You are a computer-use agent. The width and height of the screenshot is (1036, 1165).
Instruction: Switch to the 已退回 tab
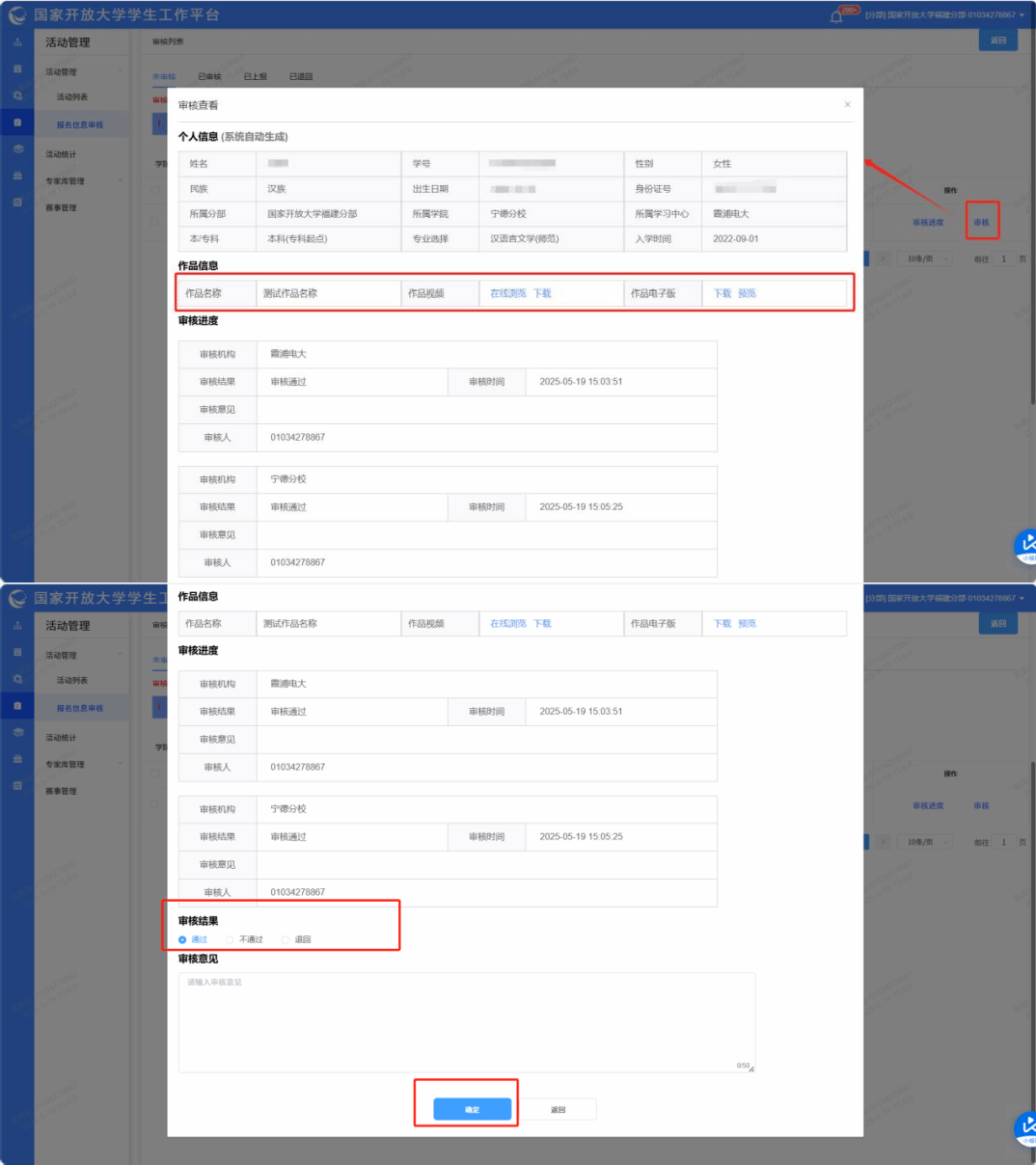pyautogui.click(x=301, y=76)
